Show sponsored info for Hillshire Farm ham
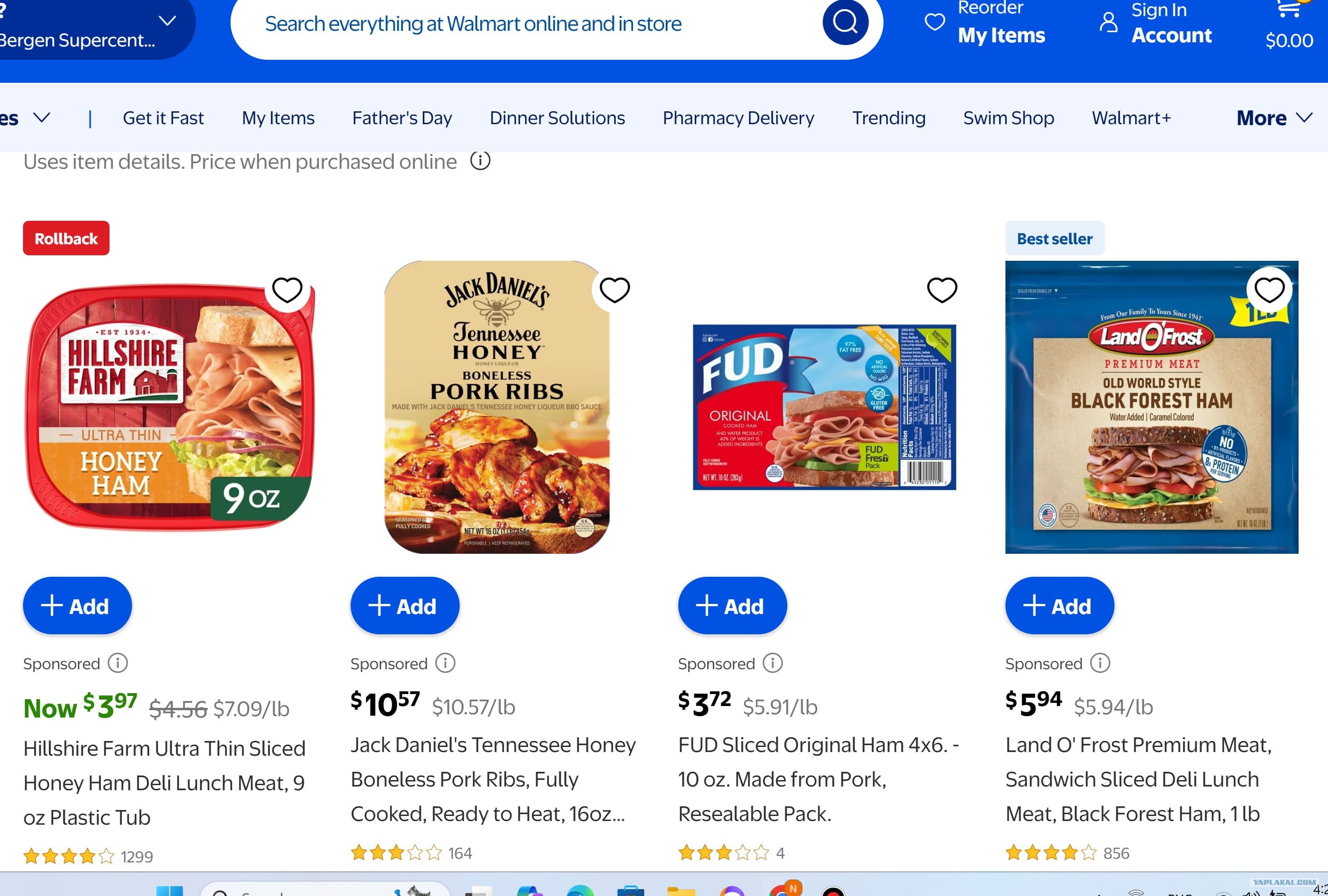The height and width of the screenshot is (896, 1328). [118, 664]
